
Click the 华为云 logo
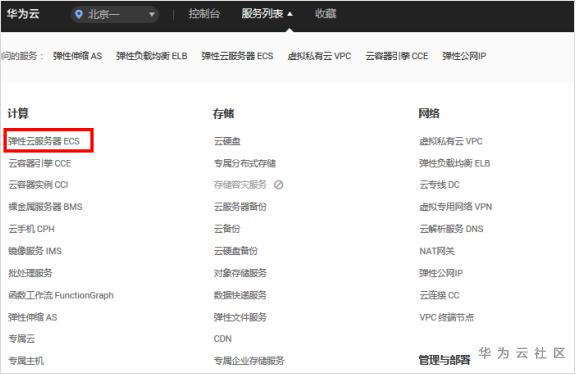click(x=23, y=14)
